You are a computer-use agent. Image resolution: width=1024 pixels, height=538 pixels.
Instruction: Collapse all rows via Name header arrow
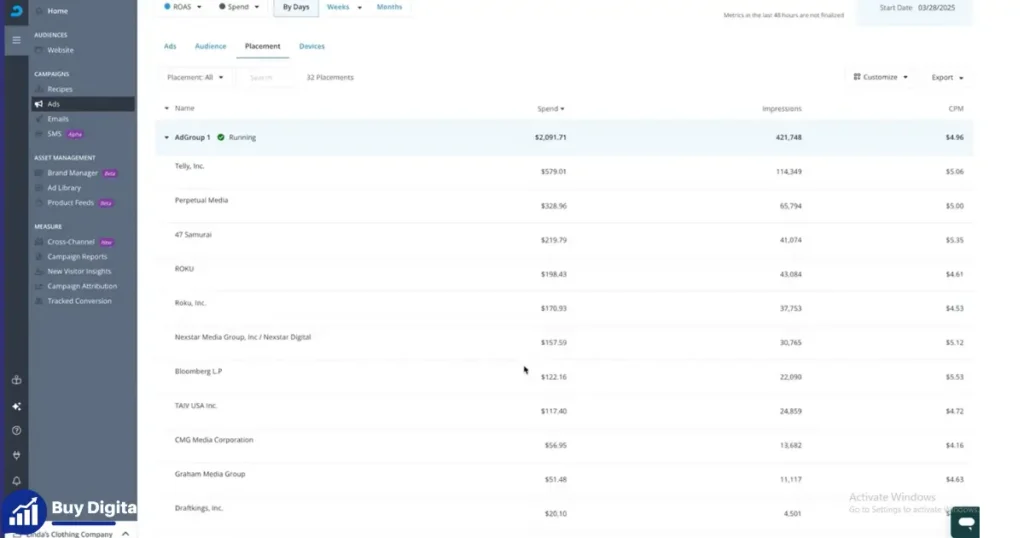coord(167,108)
